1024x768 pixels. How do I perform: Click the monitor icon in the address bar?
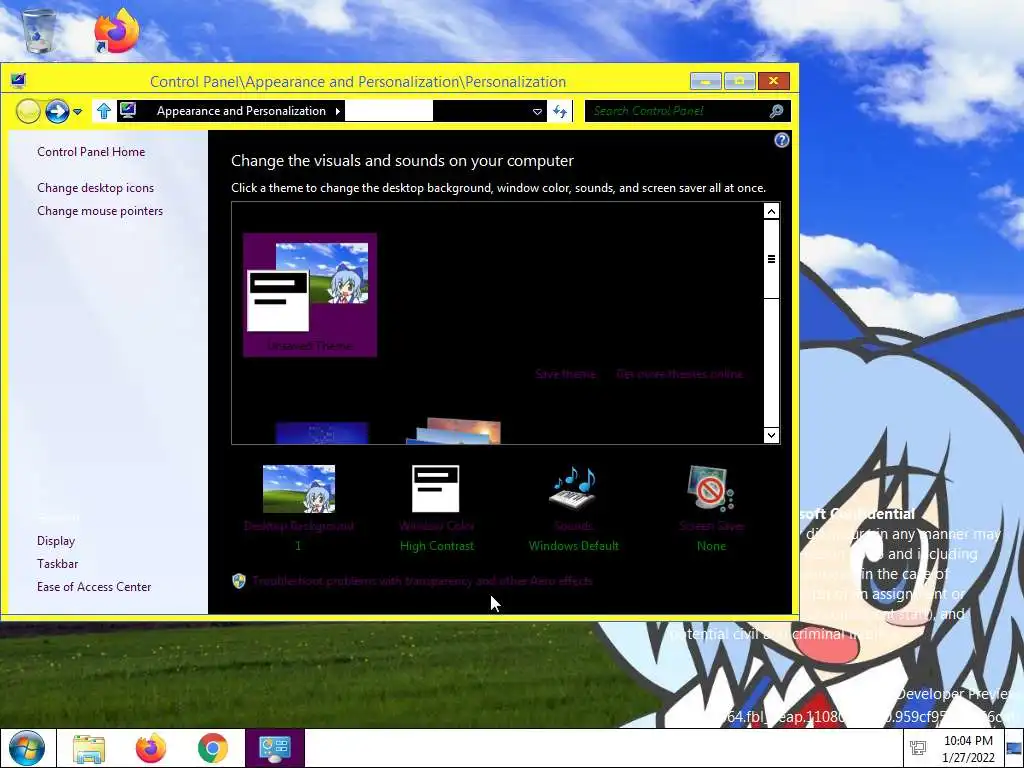(128, 110)
